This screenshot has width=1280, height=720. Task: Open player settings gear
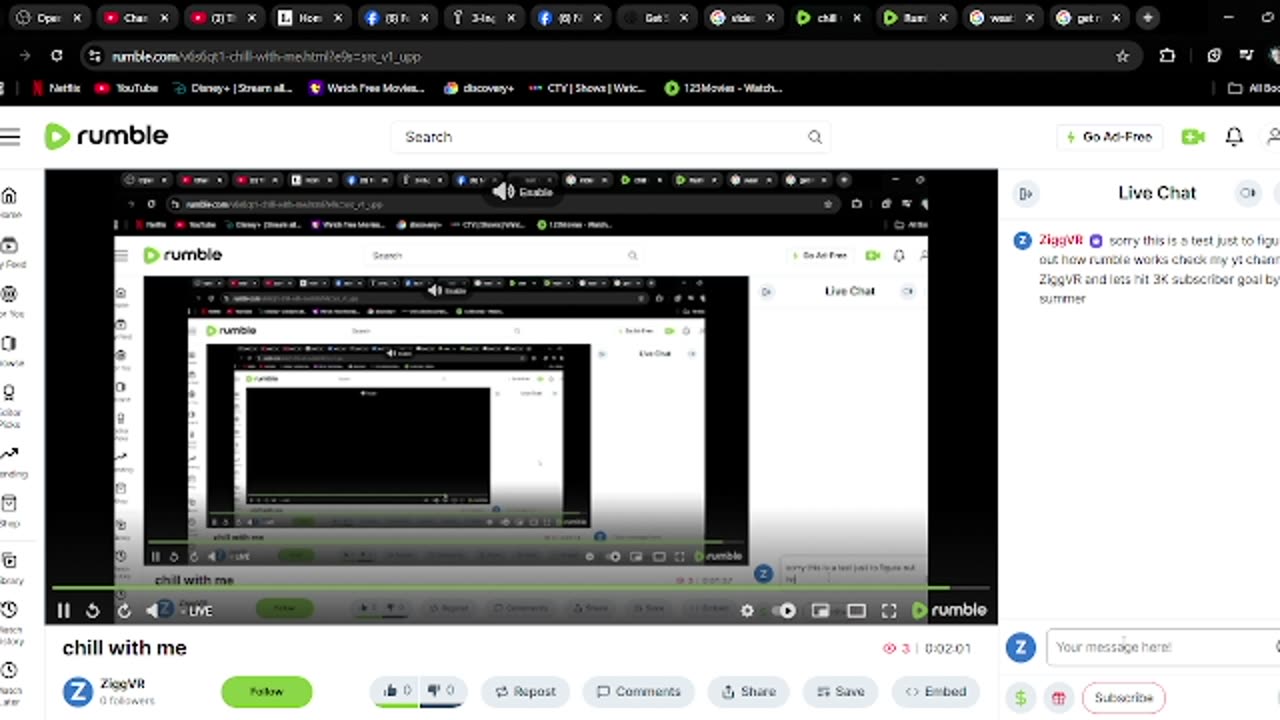tap(747, 610)
